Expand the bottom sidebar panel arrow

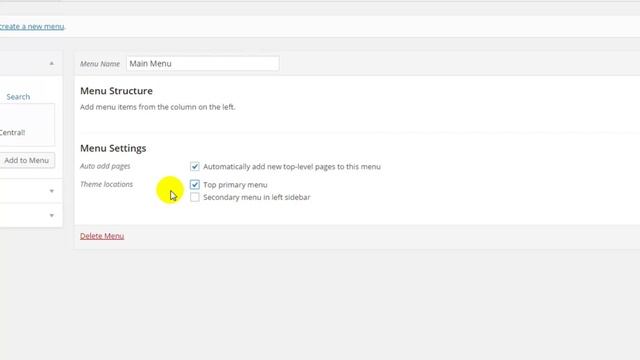click(52, 216)
